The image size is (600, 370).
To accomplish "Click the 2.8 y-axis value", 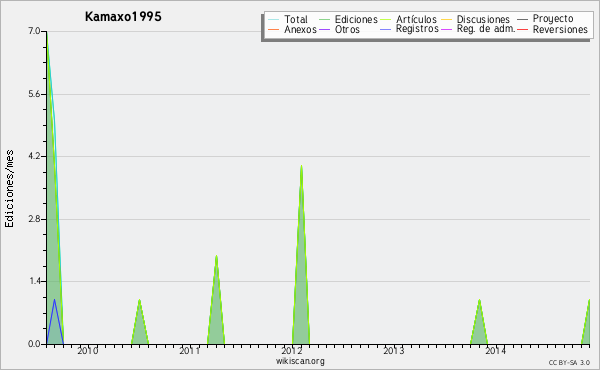I will [34, 219].
